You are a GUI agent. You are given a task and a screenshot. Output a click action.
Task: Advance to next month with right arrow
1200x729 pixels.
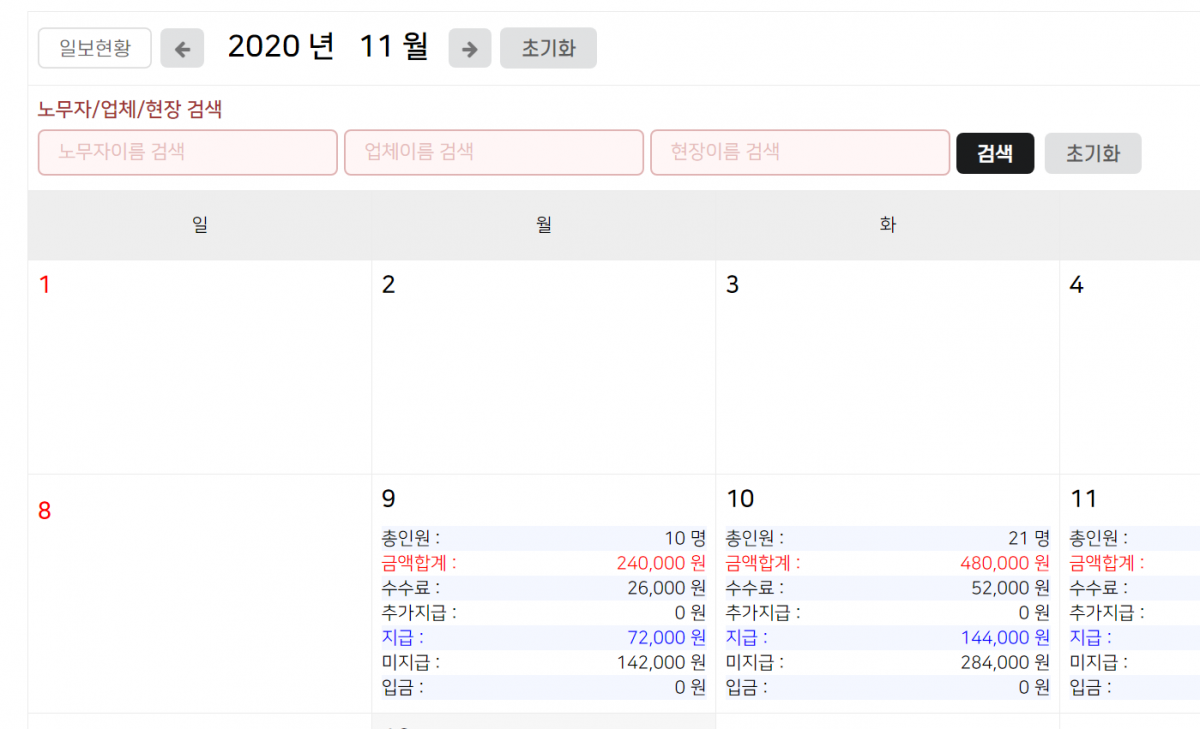coord(469,48)
